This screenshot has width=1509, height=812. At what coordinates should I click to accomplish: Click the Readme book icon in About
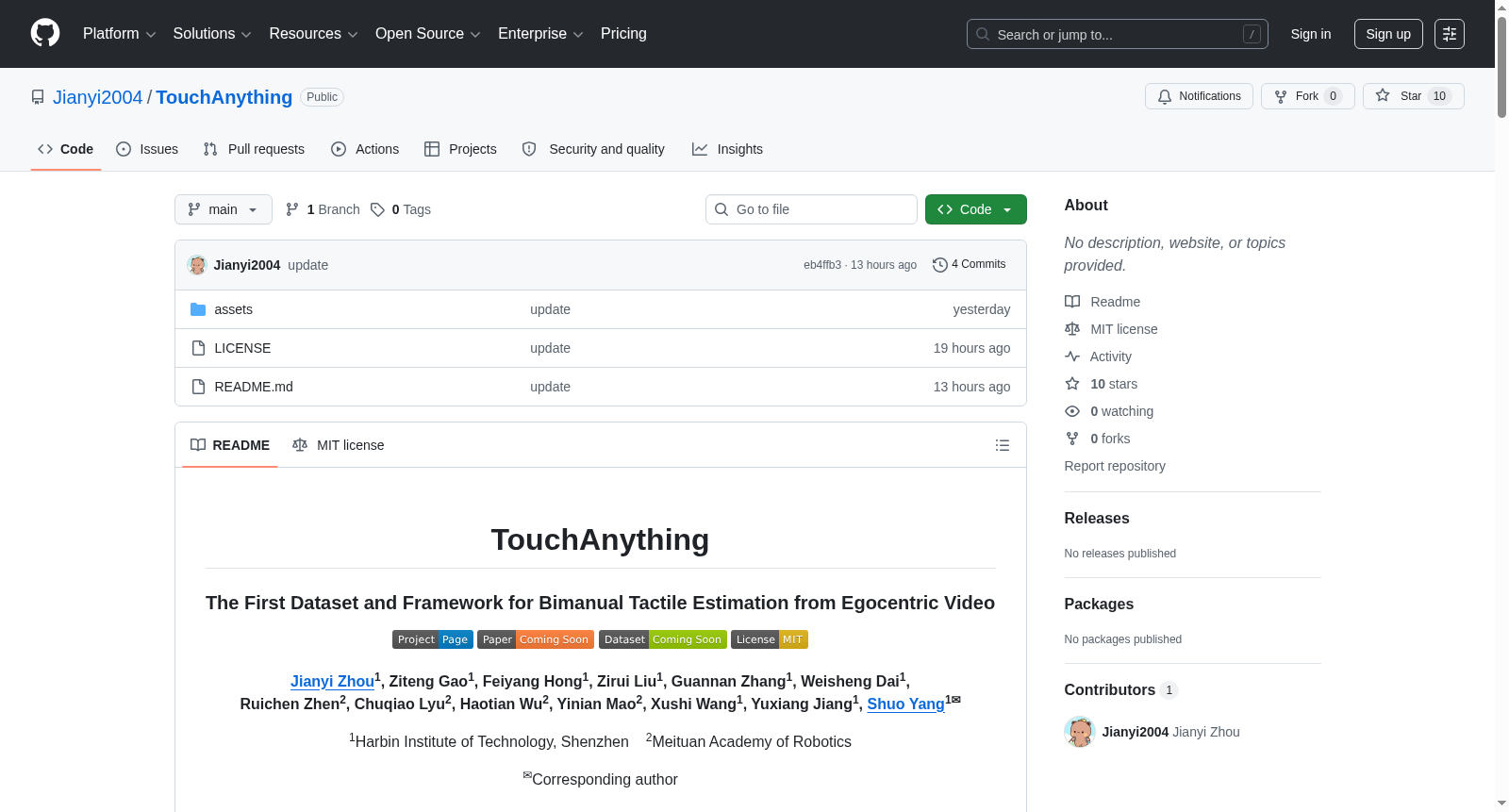[1072, 302]
